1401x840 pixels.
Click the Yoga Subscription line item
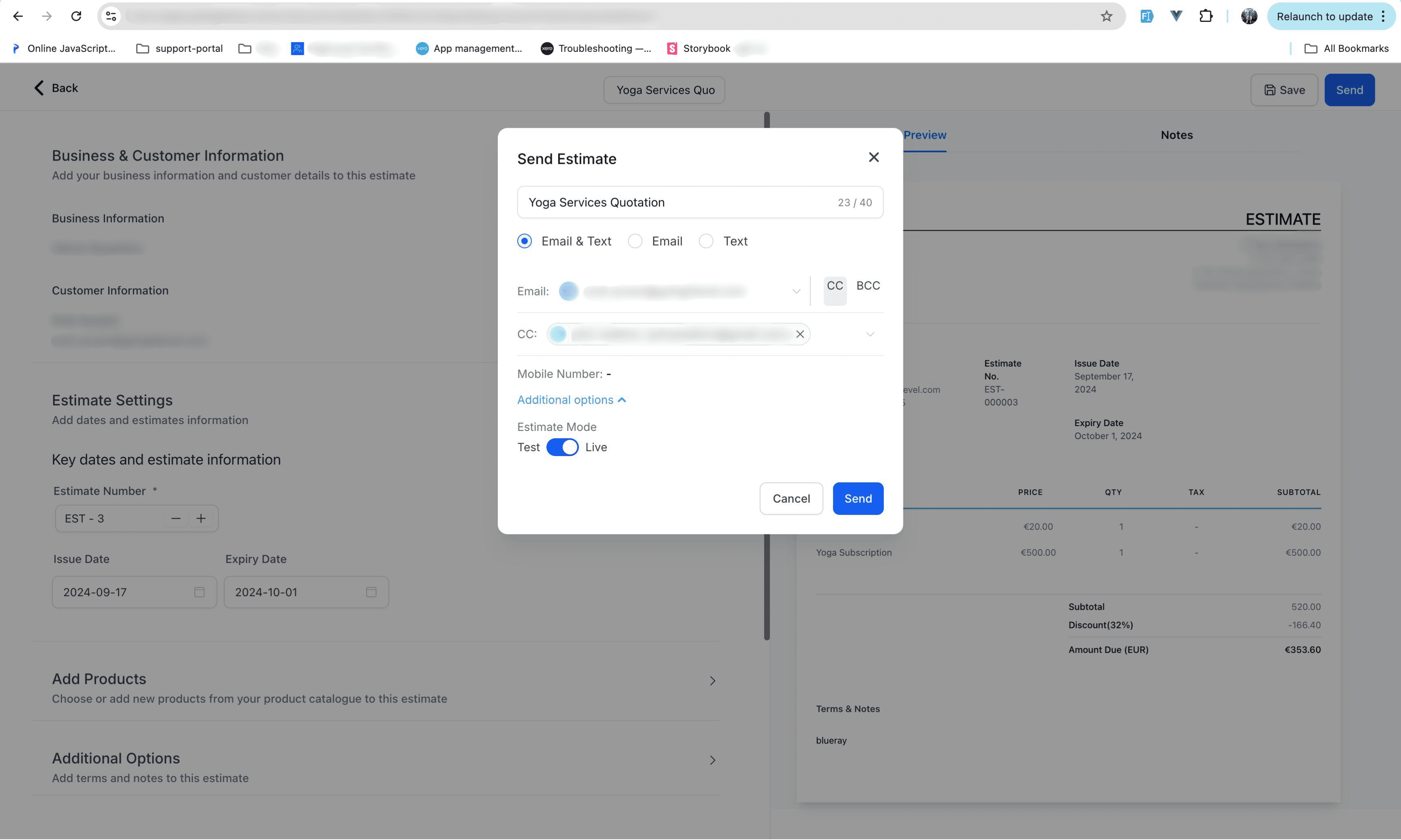(x=853, y=553)
